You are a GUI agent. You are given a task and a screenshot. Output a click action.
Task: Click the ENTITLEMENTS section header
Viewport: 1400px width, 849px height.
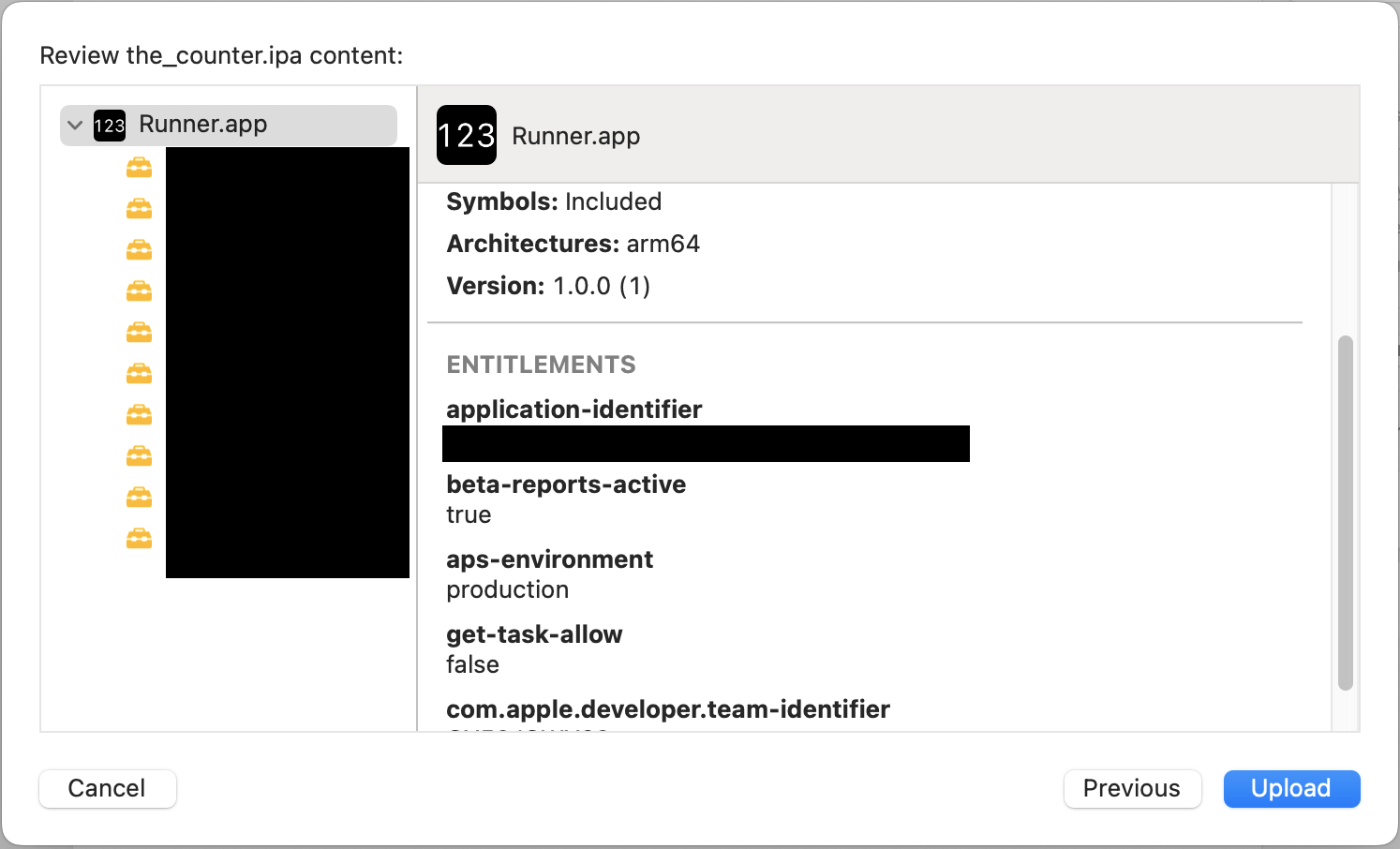541,365
